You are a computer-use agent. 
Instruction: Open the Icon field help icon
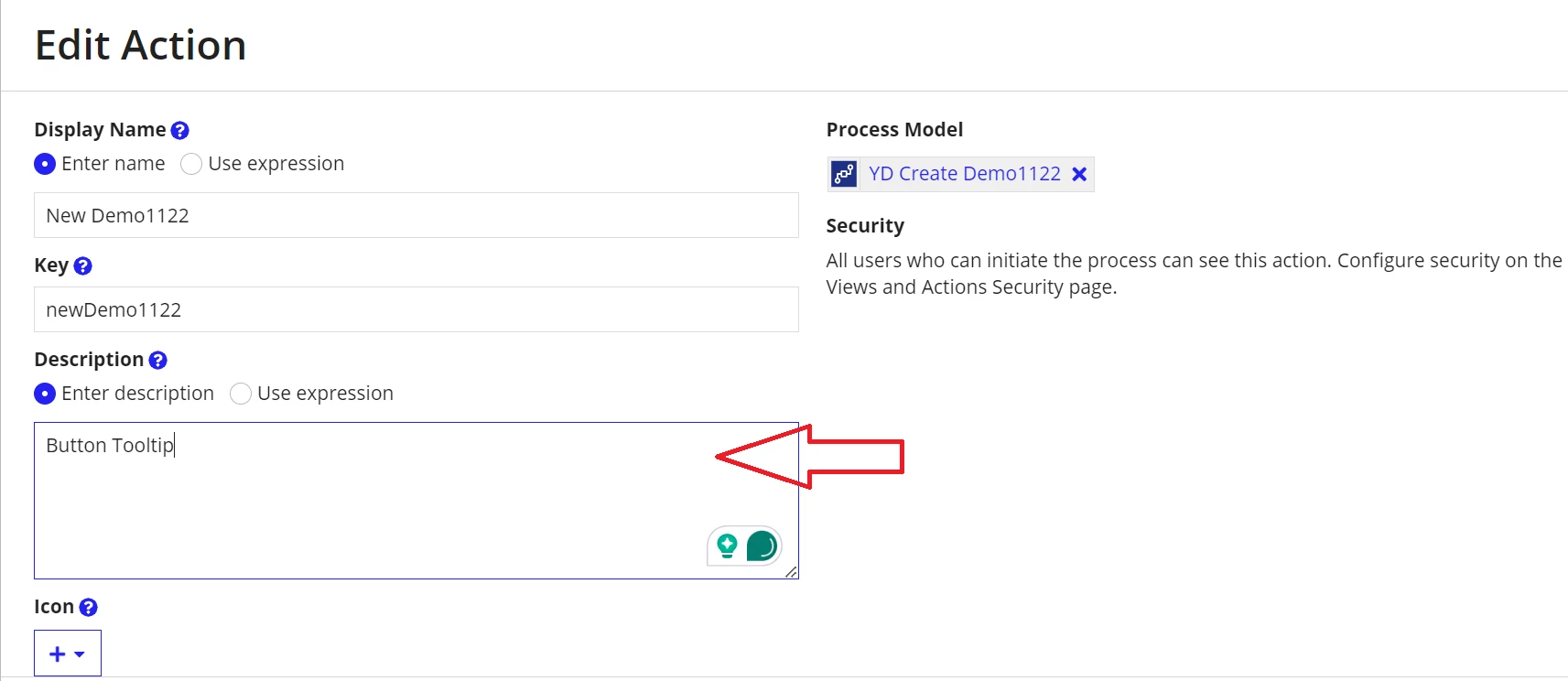click(x=88, y=607)
